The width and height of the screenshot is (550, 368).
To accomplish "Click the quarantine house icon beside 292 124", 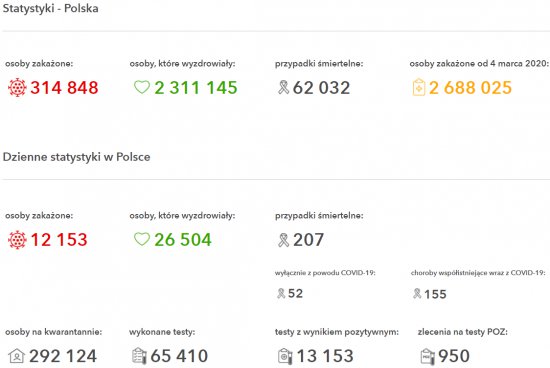I will coord(16,356).
